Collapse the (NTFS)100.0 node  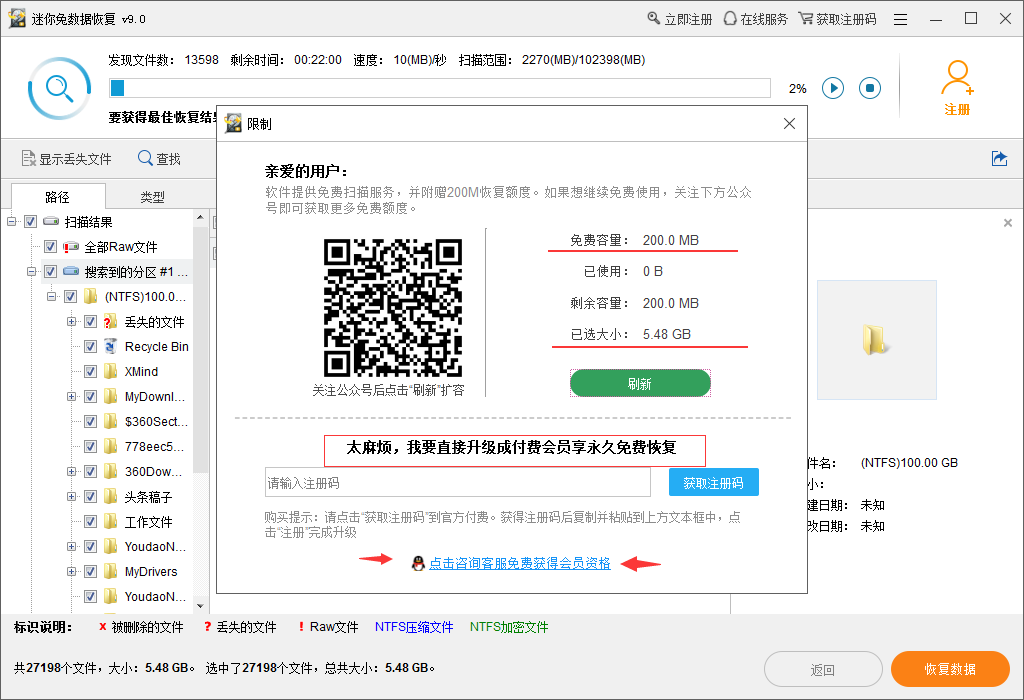(x=52, y=296)
